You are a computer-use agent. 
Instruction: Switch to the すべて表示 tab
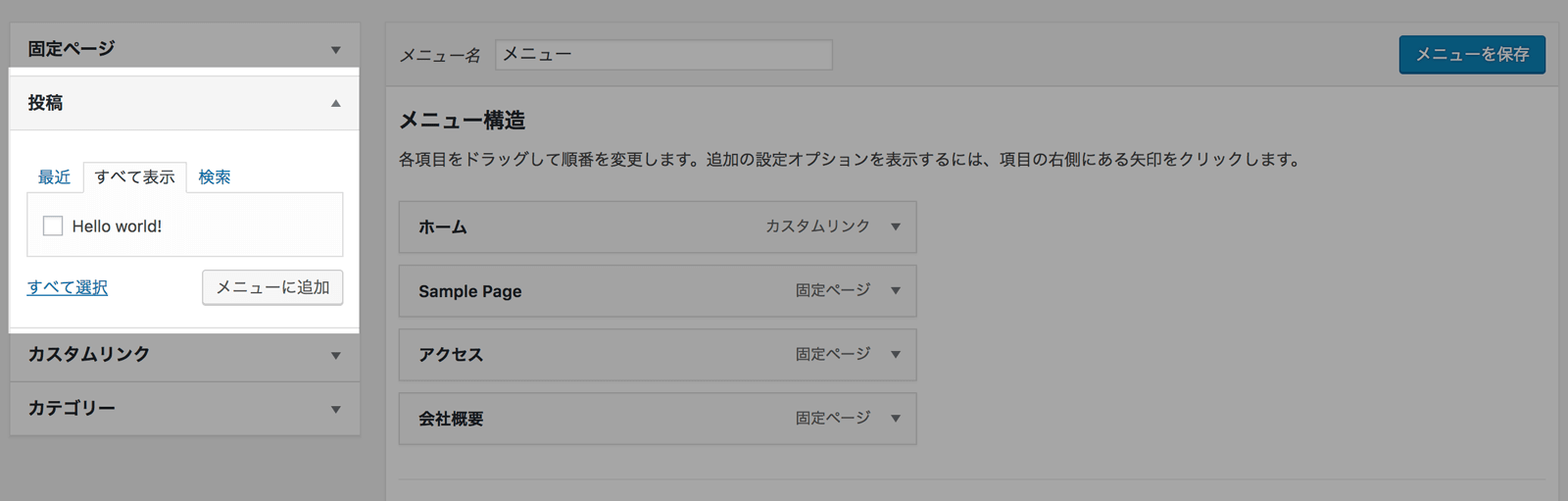click(x=135, y=177)
